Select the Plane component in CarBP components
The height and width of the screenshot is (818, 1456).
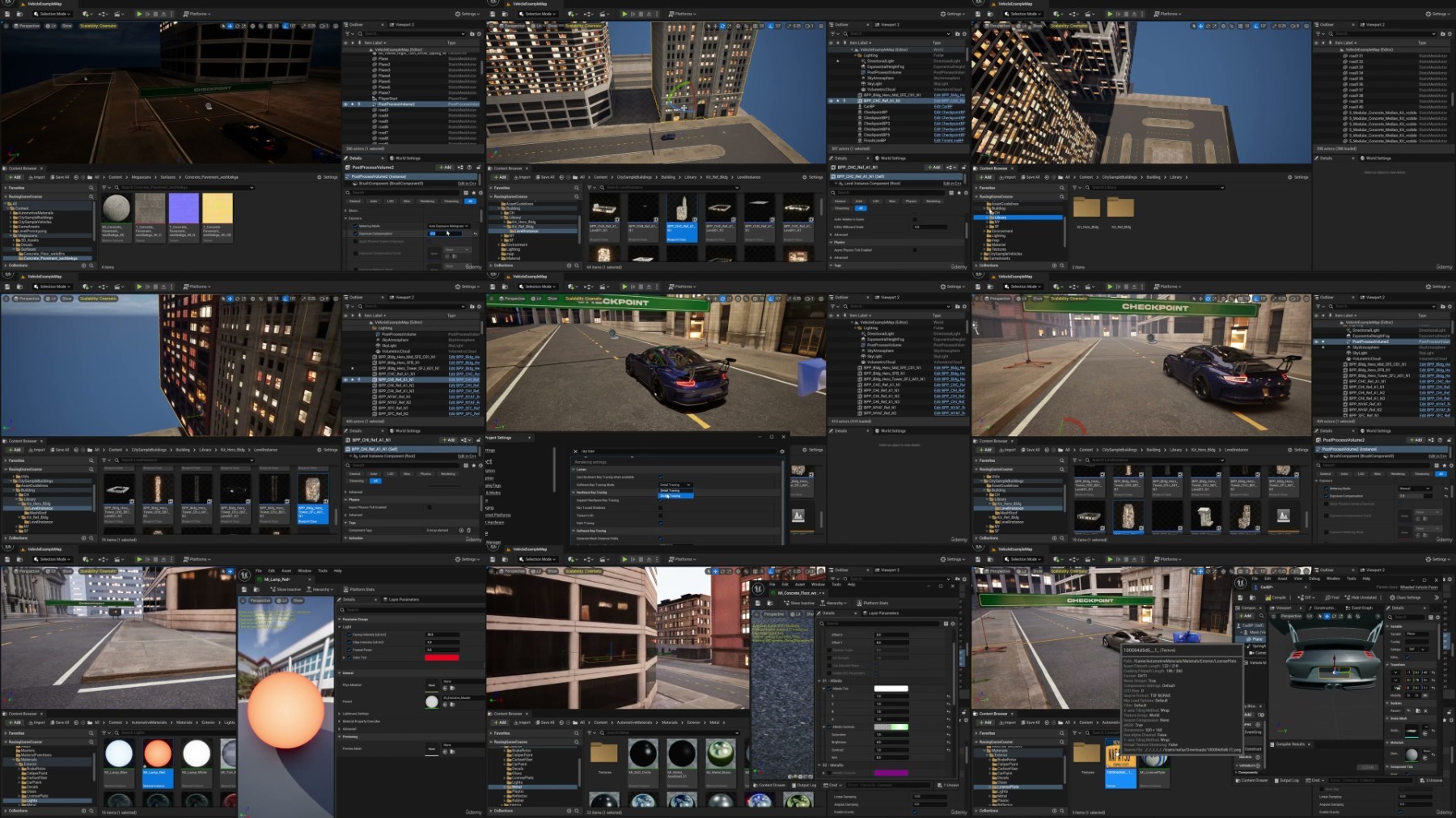1257,639
